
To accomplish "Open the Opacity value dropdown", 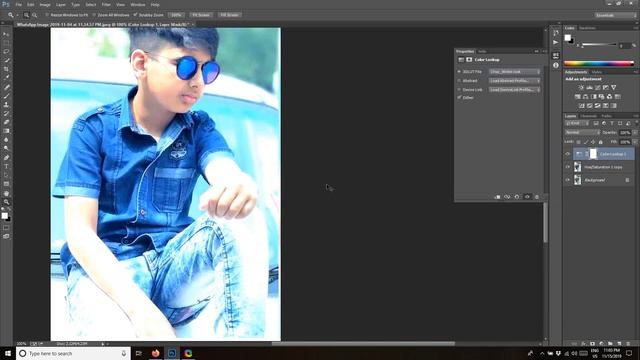I will tap(634, 133).
